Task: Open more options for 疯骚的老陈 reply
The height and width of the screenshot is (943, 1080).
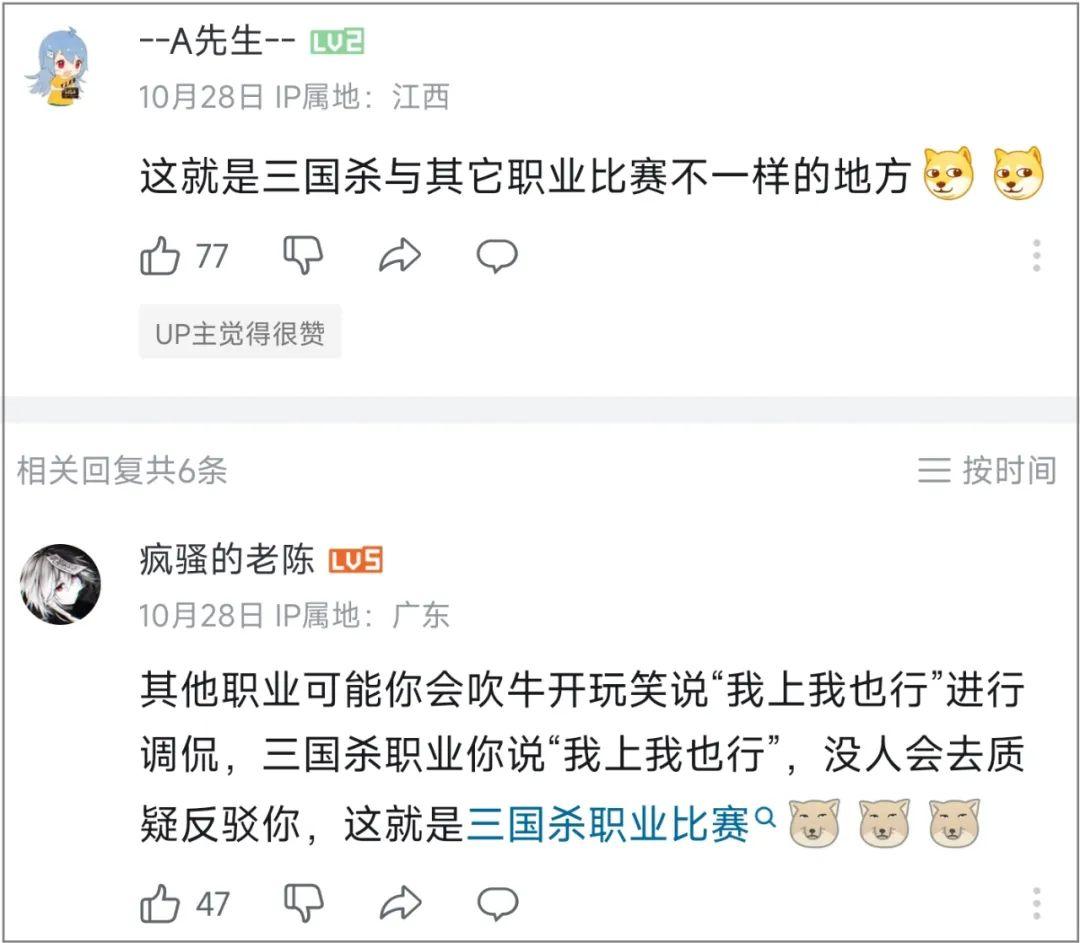Action: [1037, 903]
